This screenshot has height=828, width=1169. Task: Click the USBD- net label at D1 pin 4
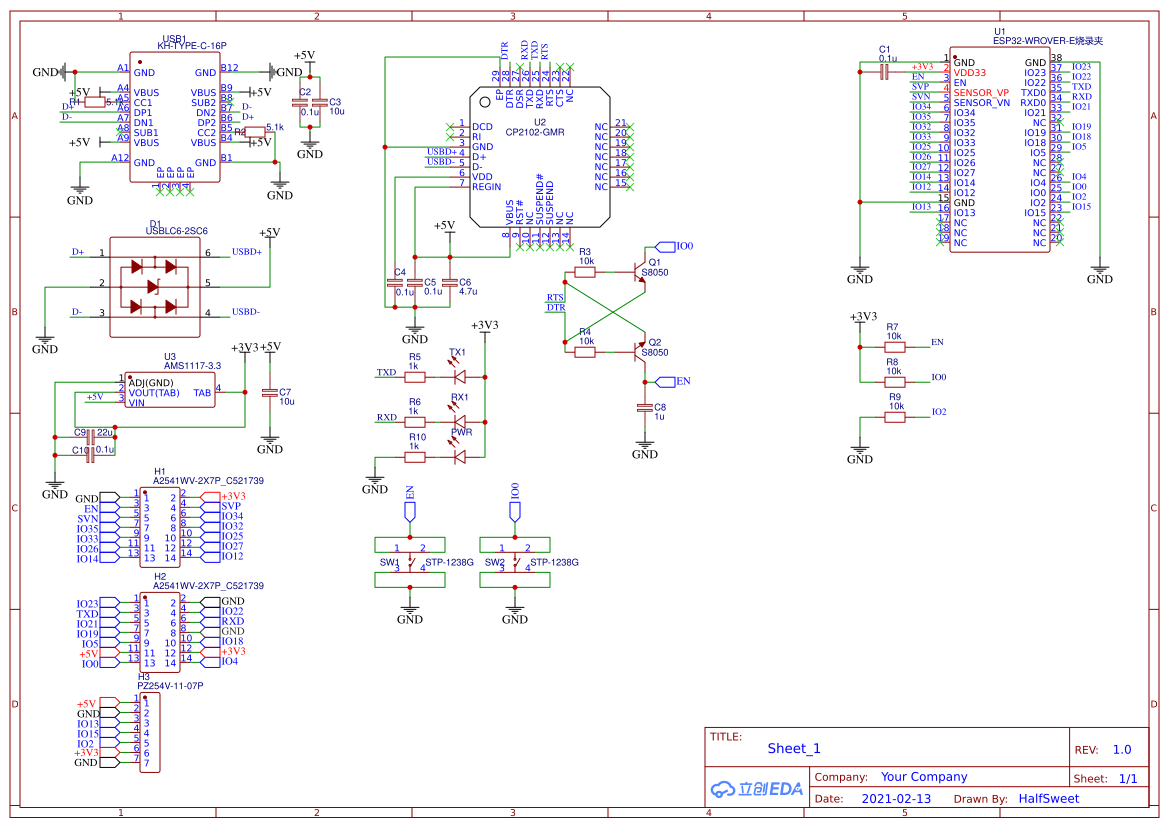click(245, 312)
